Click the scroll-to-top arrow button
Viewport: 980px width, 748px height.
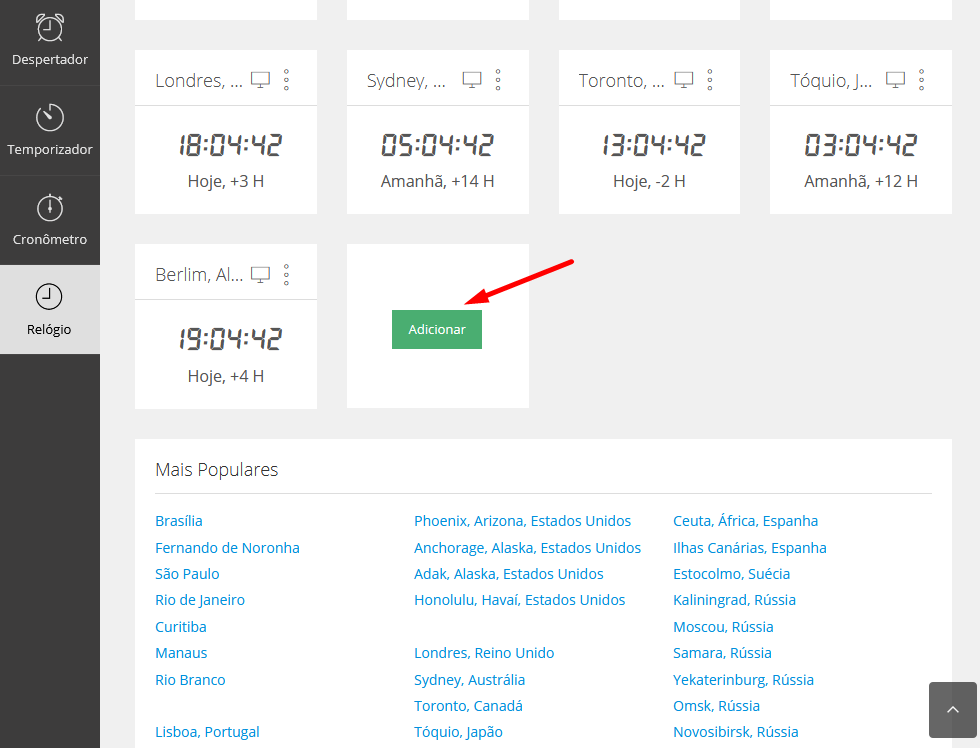(x=952, y=710)
